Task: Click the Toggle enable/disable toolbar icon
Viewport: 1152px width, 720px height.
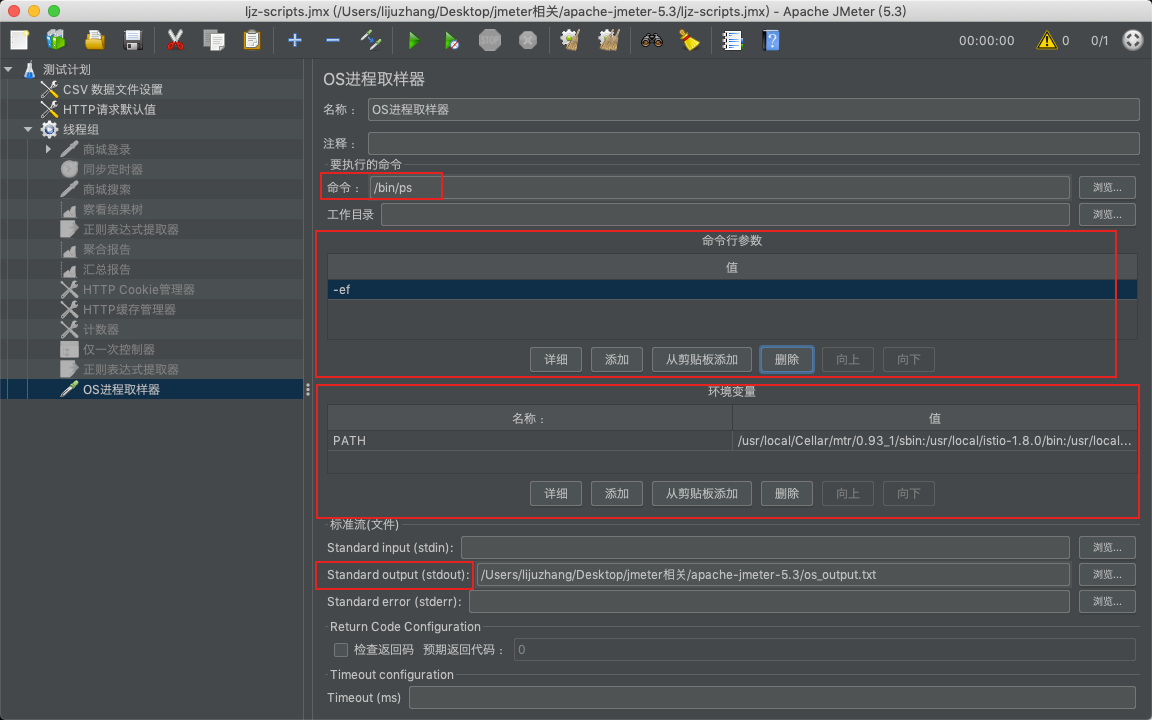Action: (x=370, y=40)
